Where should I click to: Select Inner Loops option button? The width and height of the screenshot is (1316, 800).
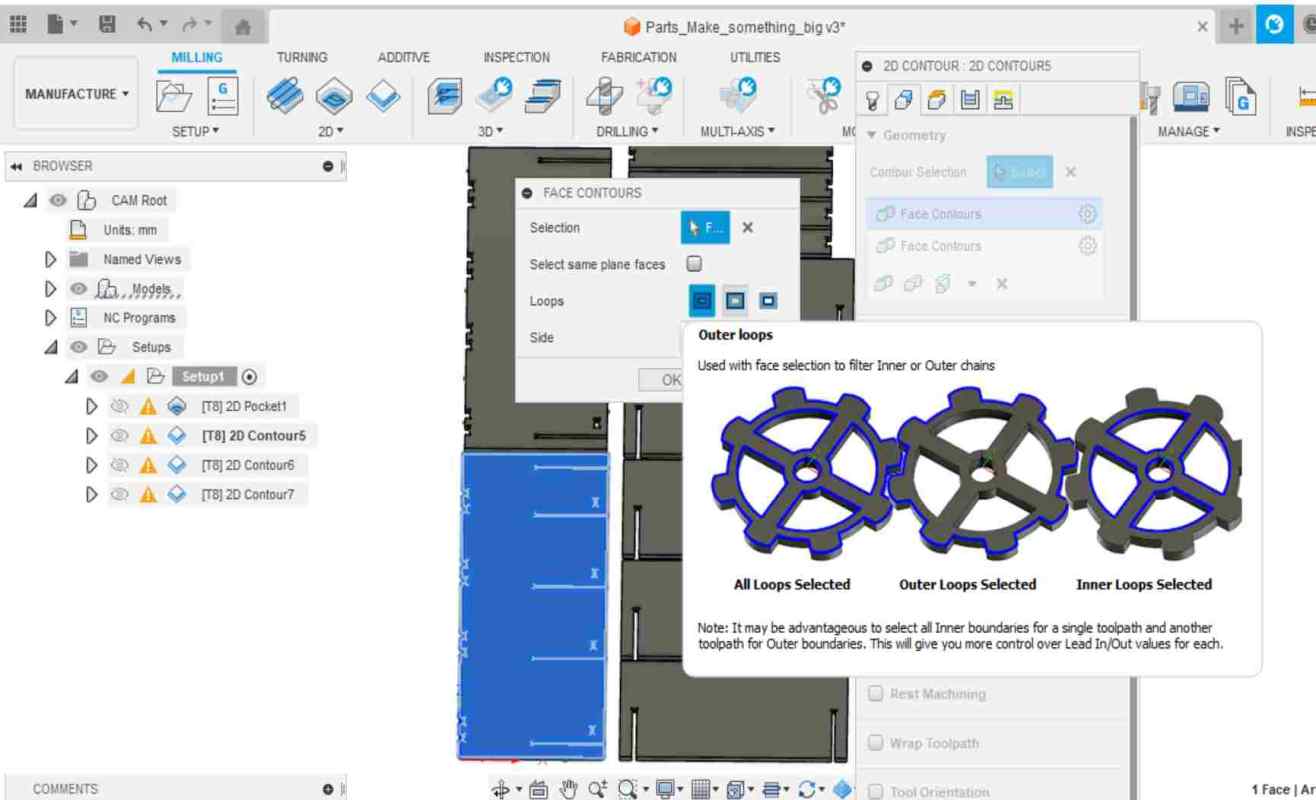(x=767, y=300)
